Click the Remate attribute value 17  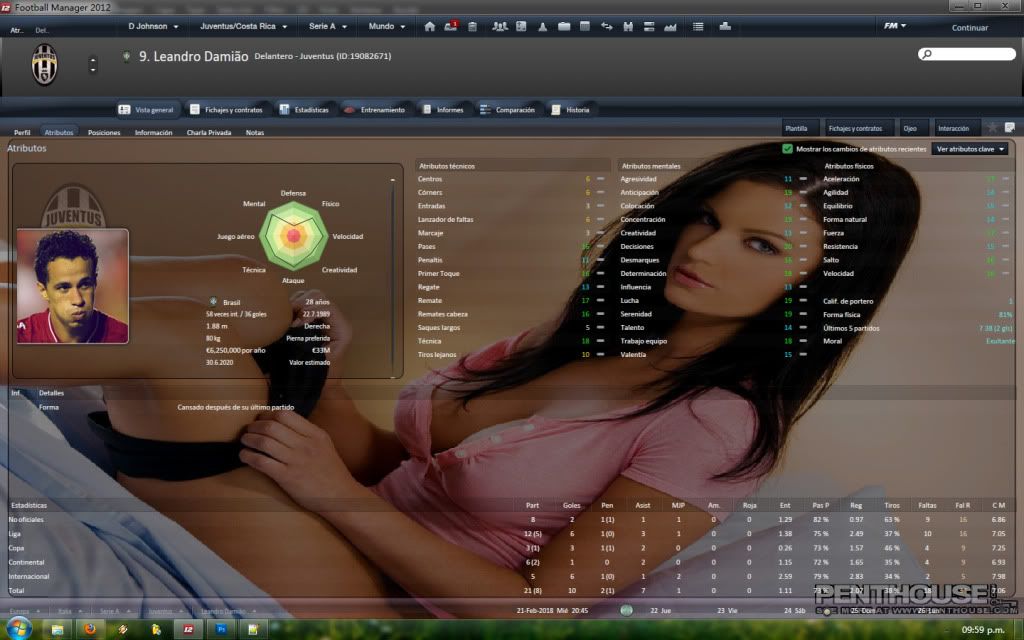(x=585, y=300)
